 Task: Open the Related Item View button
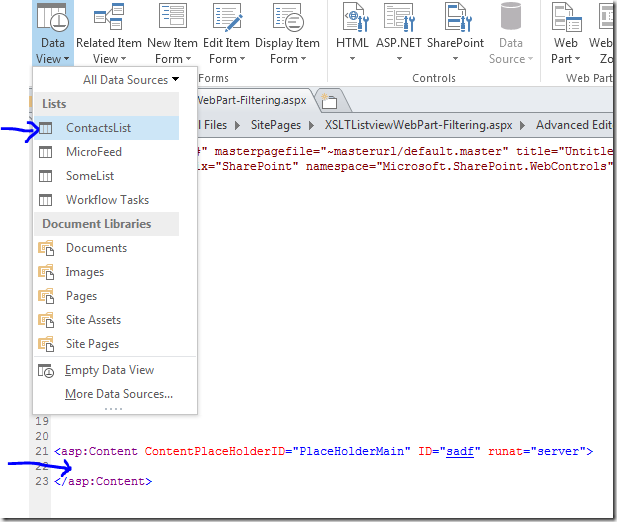108,18
